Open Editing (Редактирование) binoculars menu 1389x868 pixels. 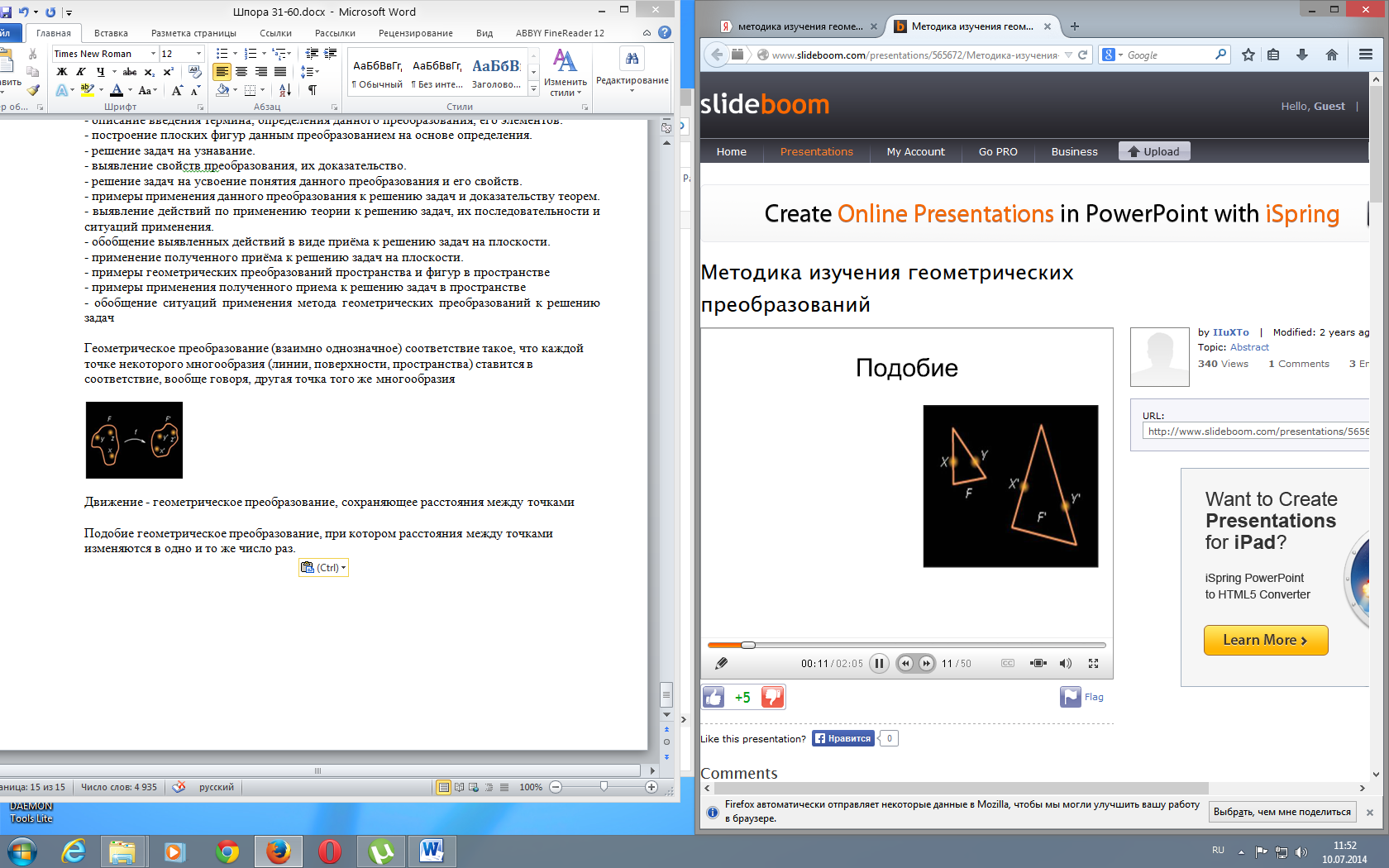[x=632, y=69]
